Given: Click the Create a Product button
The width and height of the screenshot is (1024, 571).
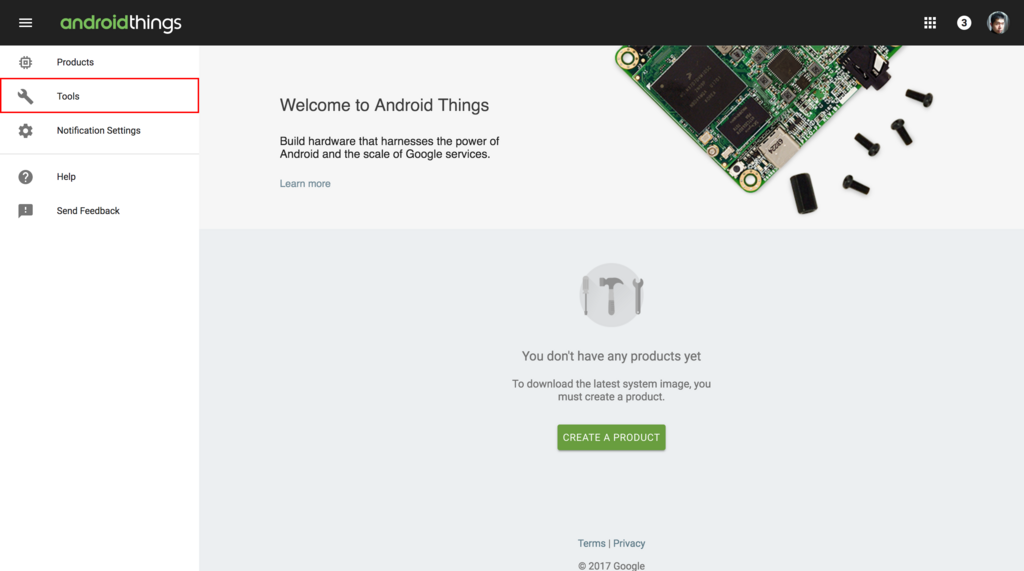Looking at the screenshot, I should pos(611,437).
